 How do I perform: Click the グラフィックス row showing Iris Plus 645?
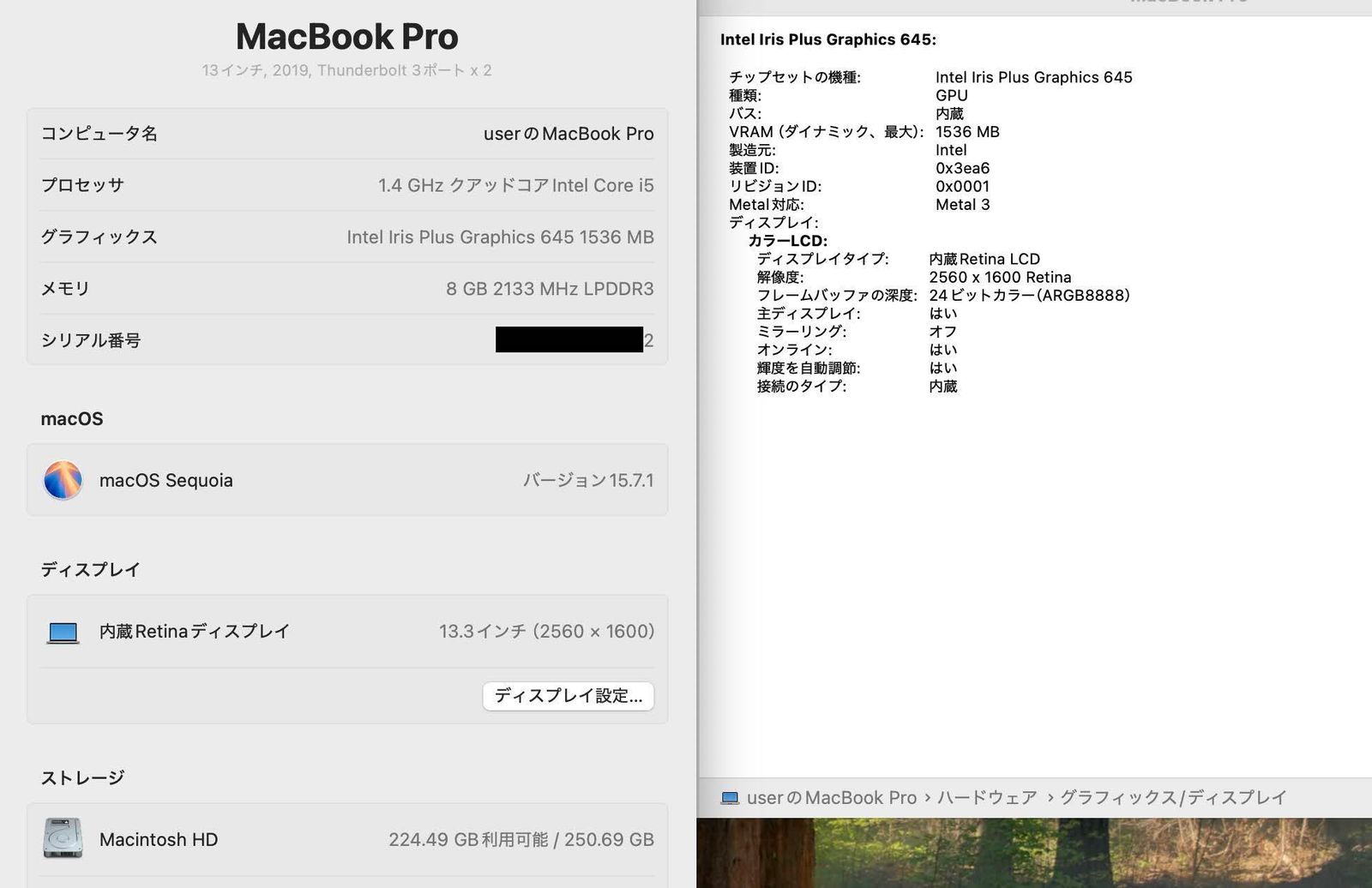pos(343,237)
